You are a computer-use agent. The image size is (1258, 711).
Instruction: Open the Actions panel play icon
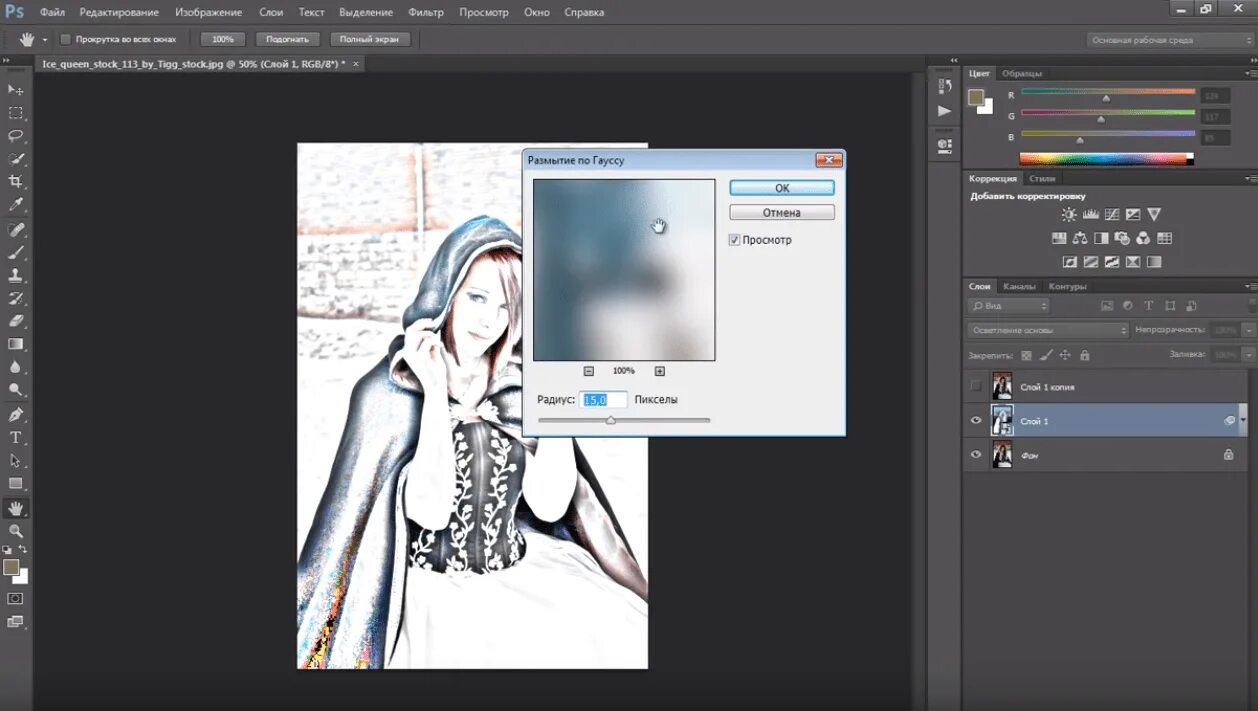tap(945, 111)
